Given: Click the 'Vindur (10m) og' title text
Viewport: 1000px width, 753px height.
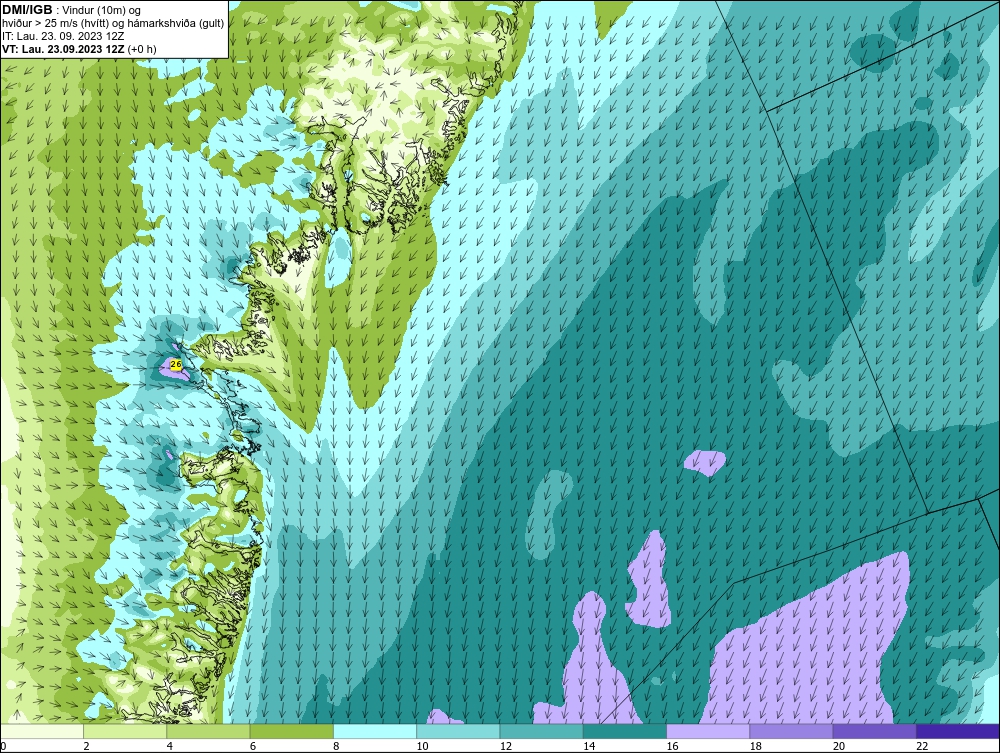Looking at the screenshot, I should point(103,10).
